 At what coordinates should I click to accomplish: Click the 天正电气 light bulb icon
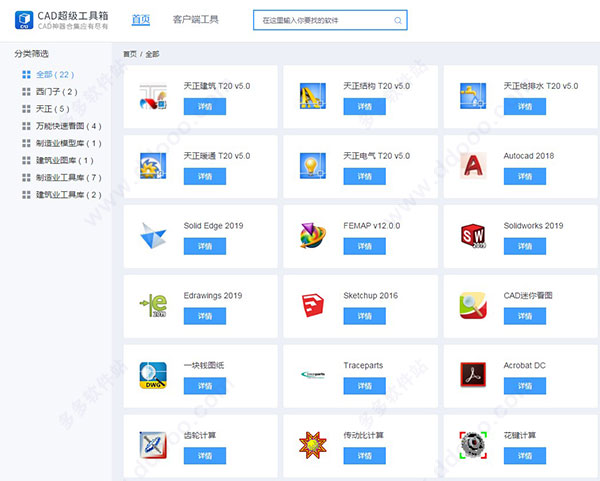[313, 166]
